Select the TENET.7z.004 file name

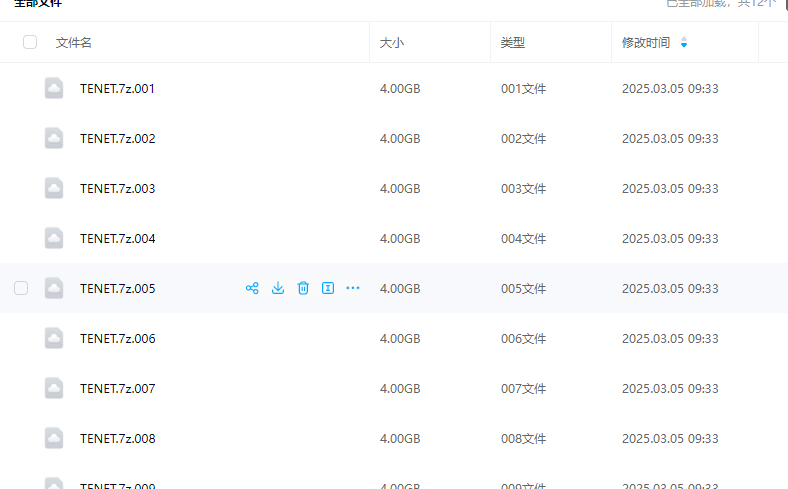pos(117,238)
